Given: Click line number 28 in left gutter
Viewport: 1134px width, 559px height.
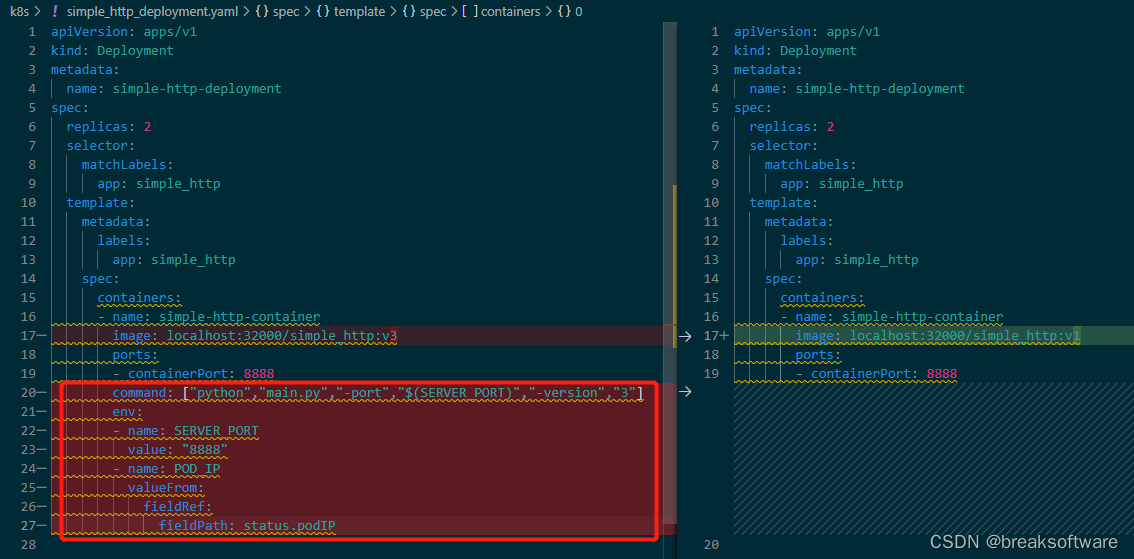Looking at the screenshot, I should [x=27, y=544].
